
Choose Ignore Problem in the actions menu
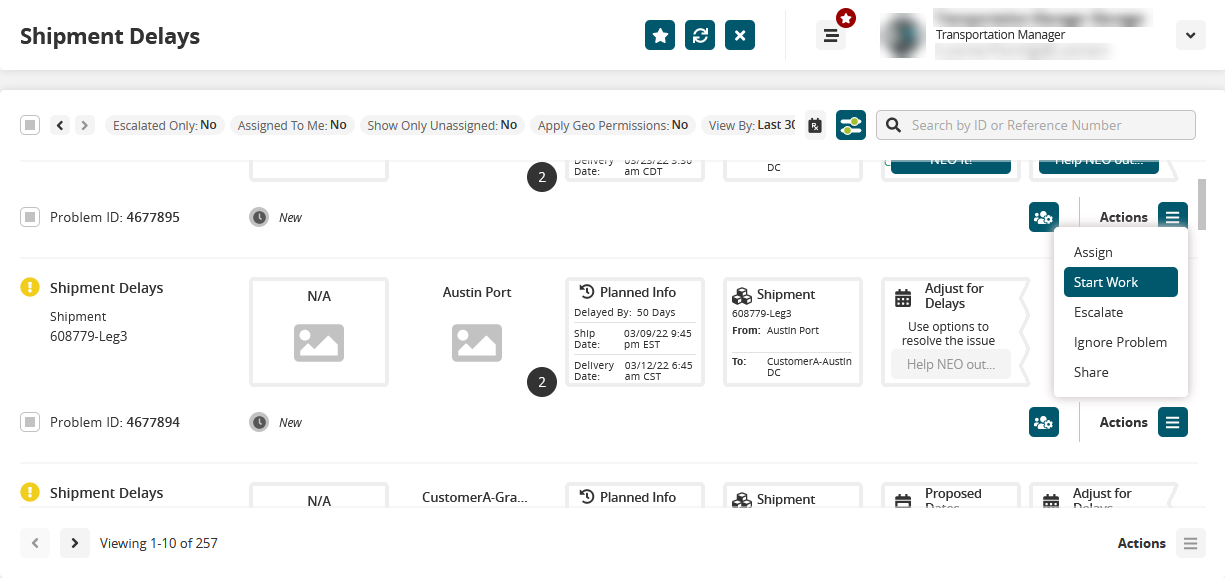1120,342
